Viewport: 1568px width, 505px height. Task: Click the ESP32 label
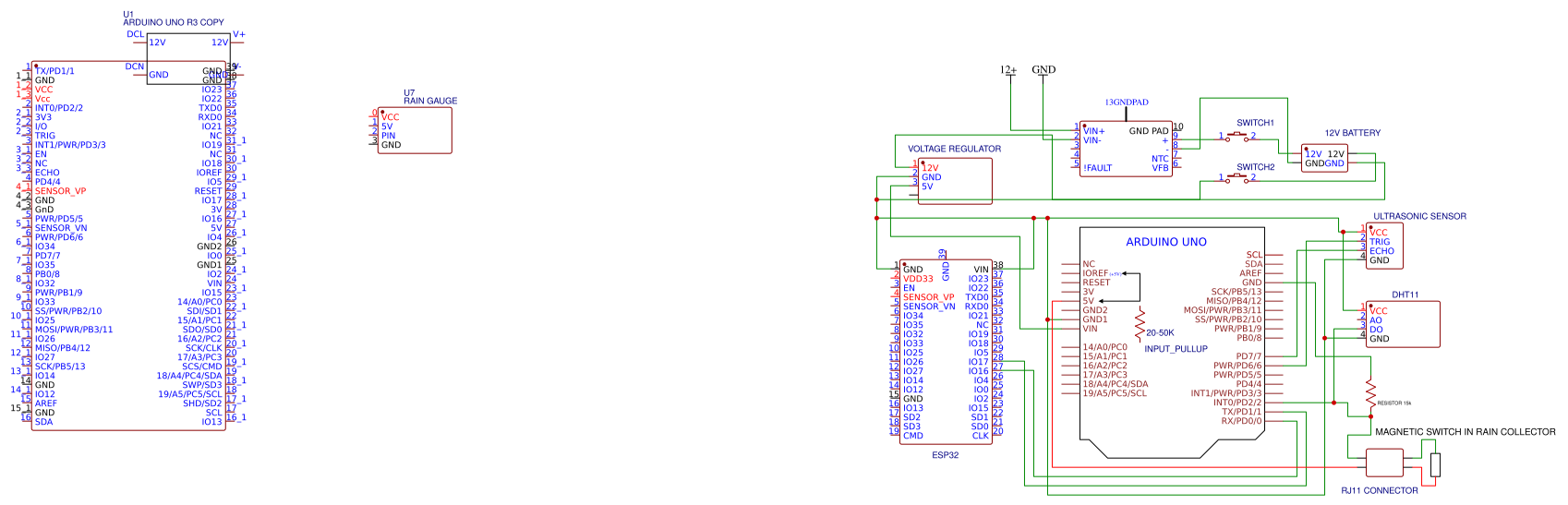pyautogui.click(x=945, y=455)
